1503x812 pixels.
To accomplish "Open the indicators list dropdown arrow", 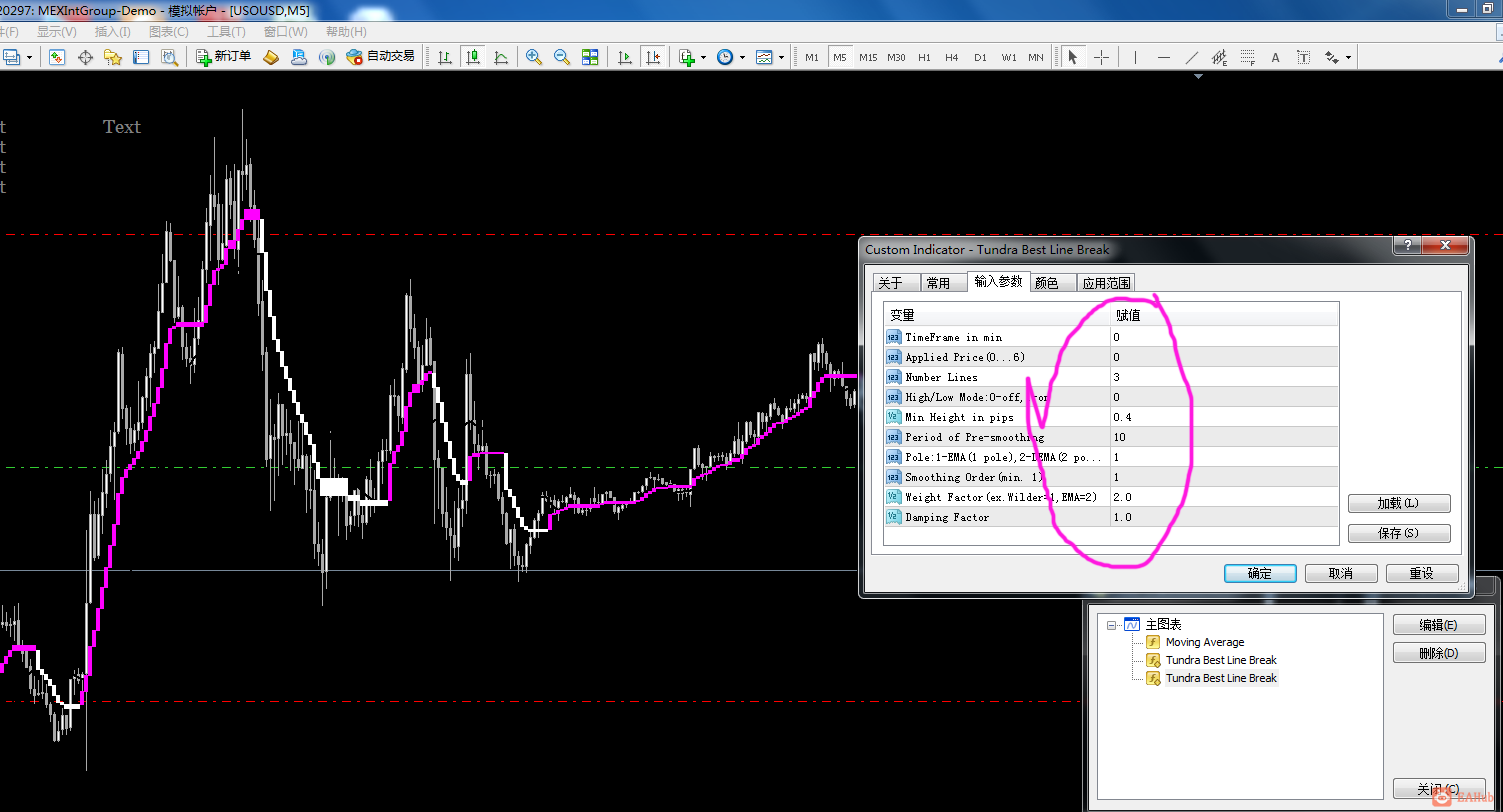I will click(703, 57).
